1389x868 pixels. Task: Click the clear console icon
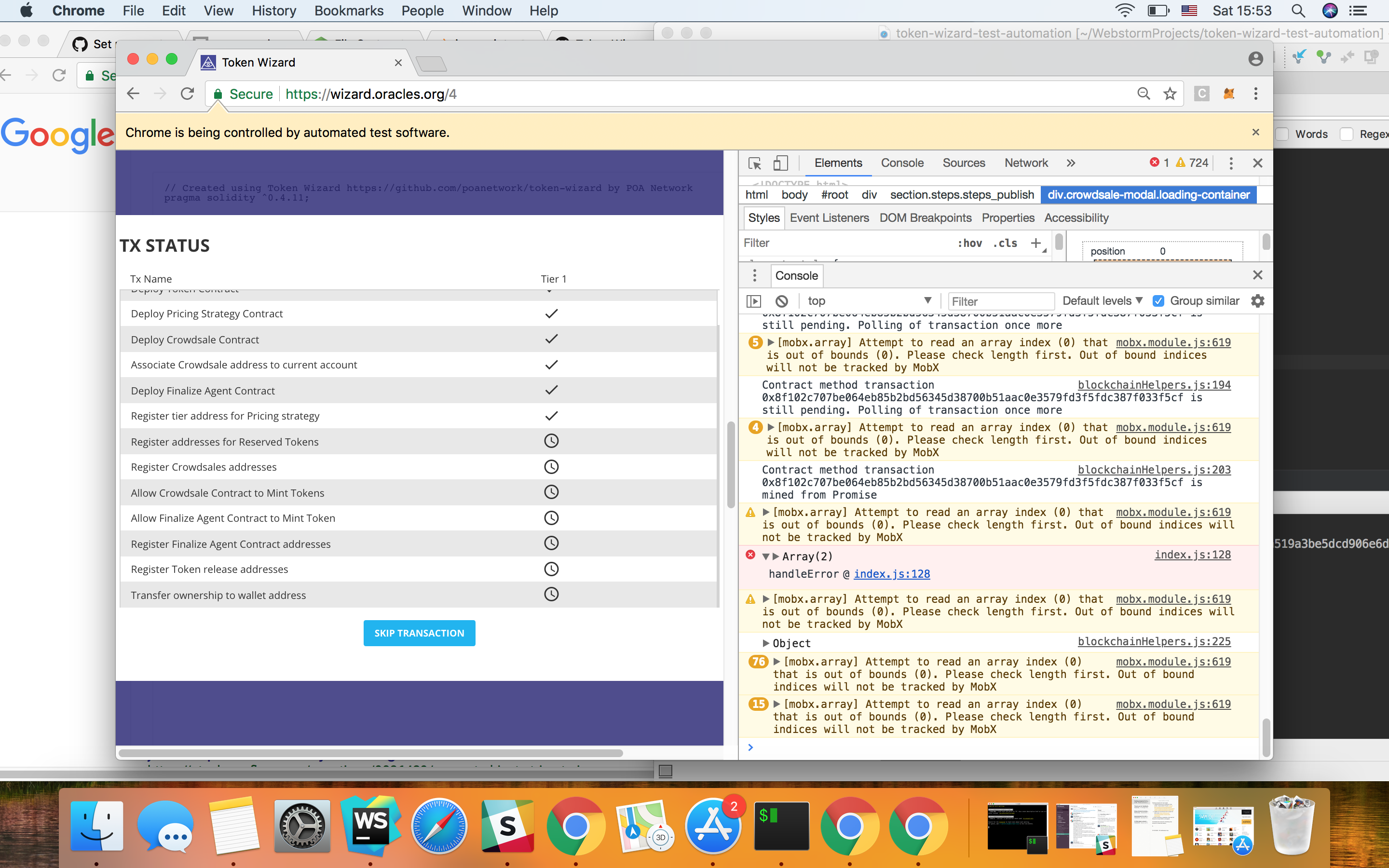781,301
